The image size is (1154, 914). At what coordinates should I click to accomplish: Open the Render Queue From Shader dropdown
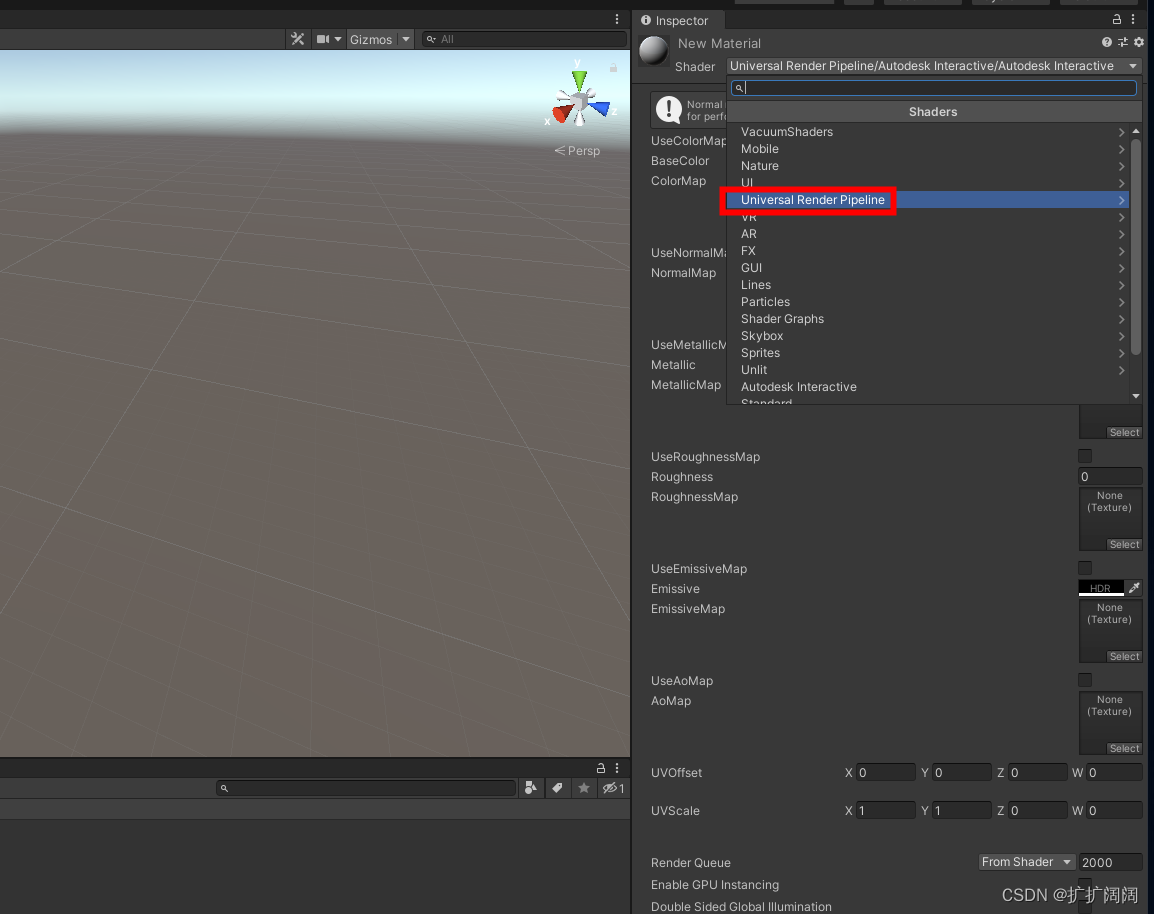1026,861
